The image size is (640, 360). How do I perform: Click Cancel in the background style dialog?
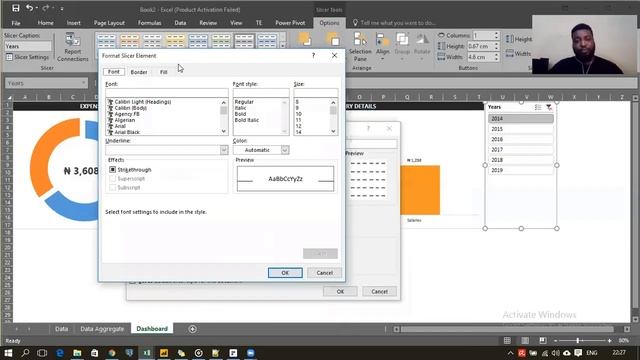[x=380, y=291]
